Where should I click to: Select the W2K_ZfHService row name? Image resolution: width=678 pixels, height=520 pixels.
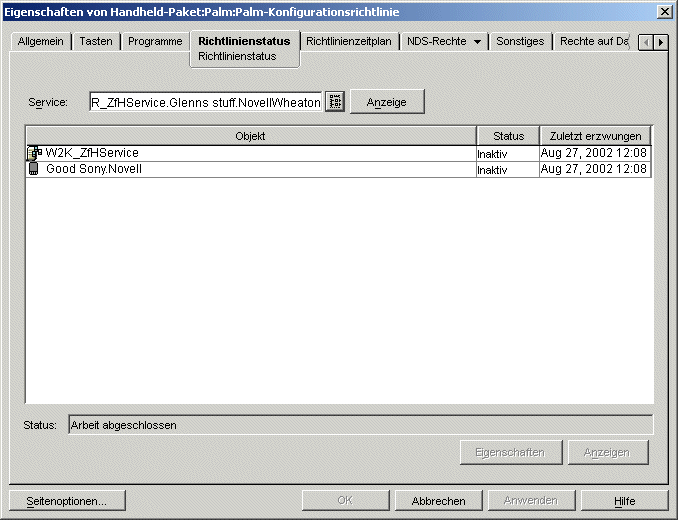92,153
